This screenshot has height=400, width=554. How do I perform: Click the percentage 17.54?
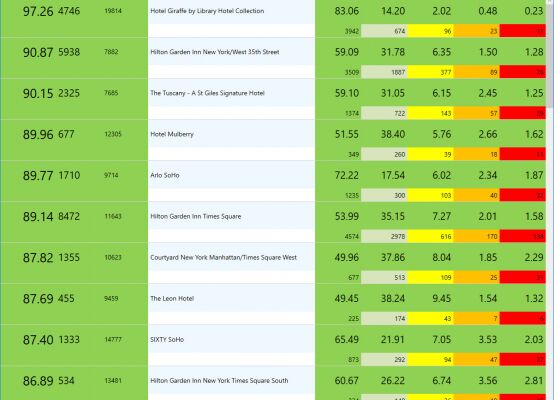coord(393,175)
